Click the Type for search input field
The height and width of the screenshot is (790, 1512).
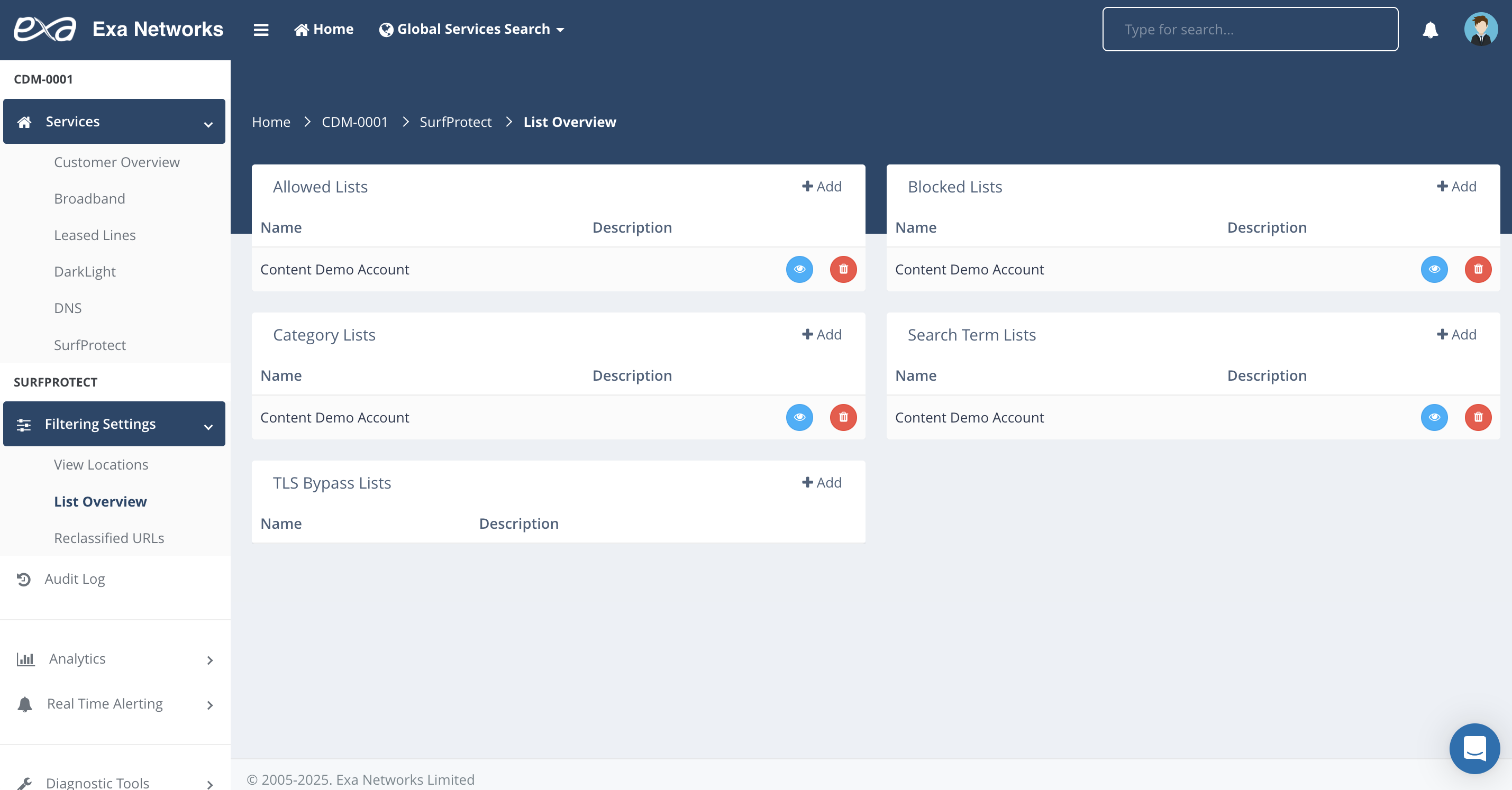tap(1250, 29)
